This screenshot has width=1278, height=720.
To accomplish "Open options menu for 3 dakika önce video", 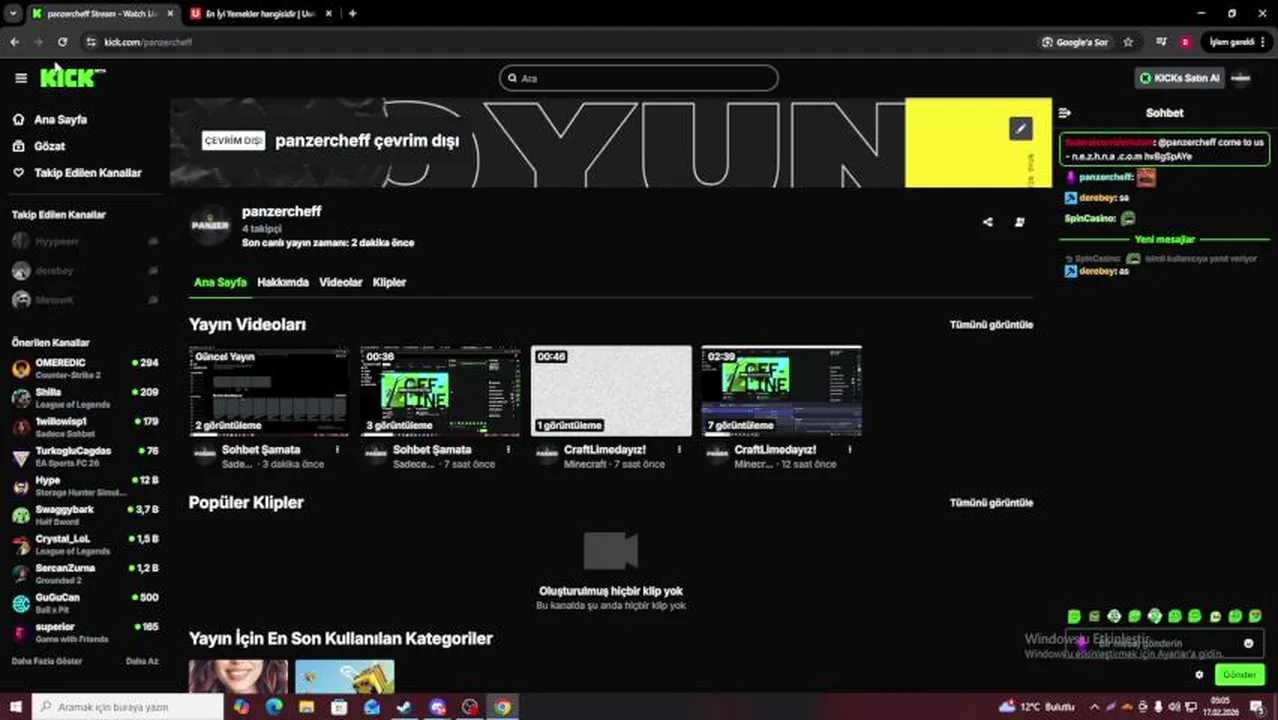I will (x=337, y=450).
